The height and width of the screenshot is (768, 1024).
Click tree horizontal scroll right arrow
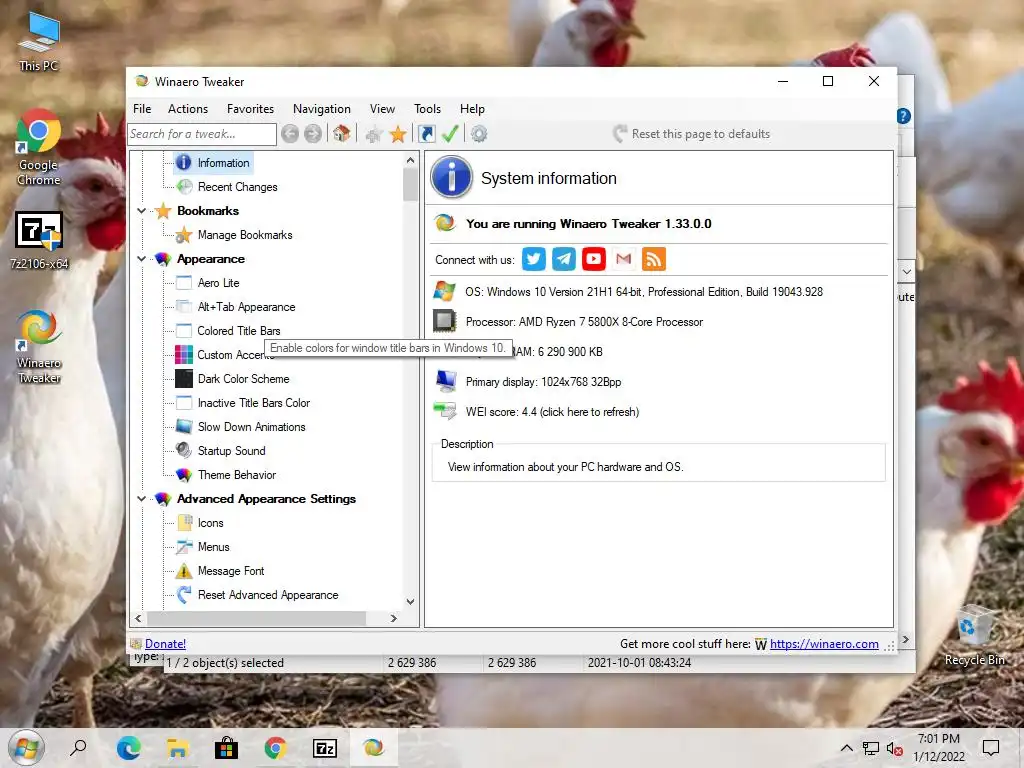(x=394, y=618)
